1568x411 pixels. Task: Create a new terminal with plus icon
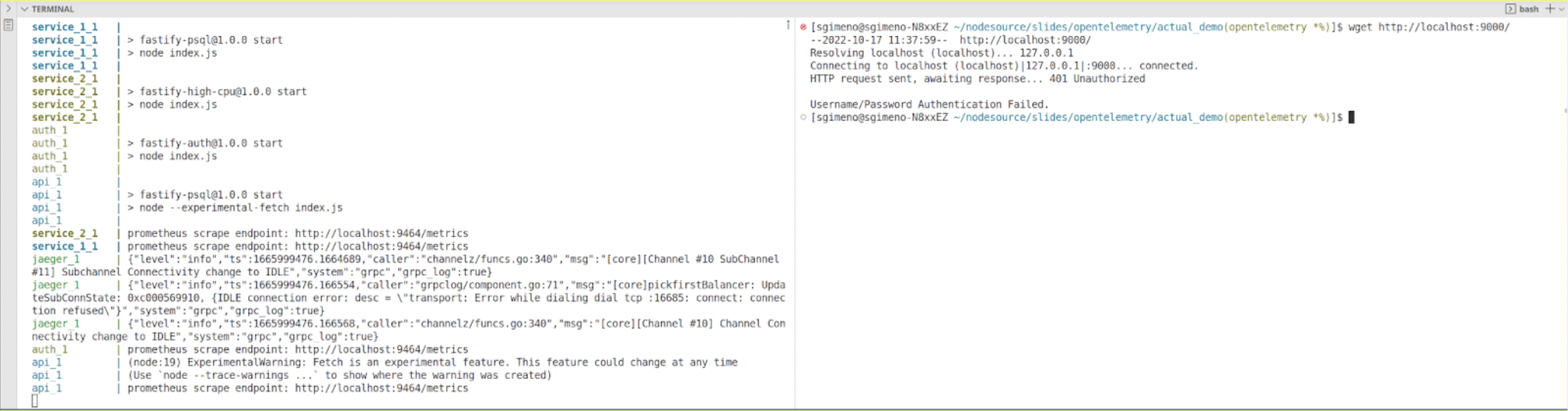(1550, 9)
